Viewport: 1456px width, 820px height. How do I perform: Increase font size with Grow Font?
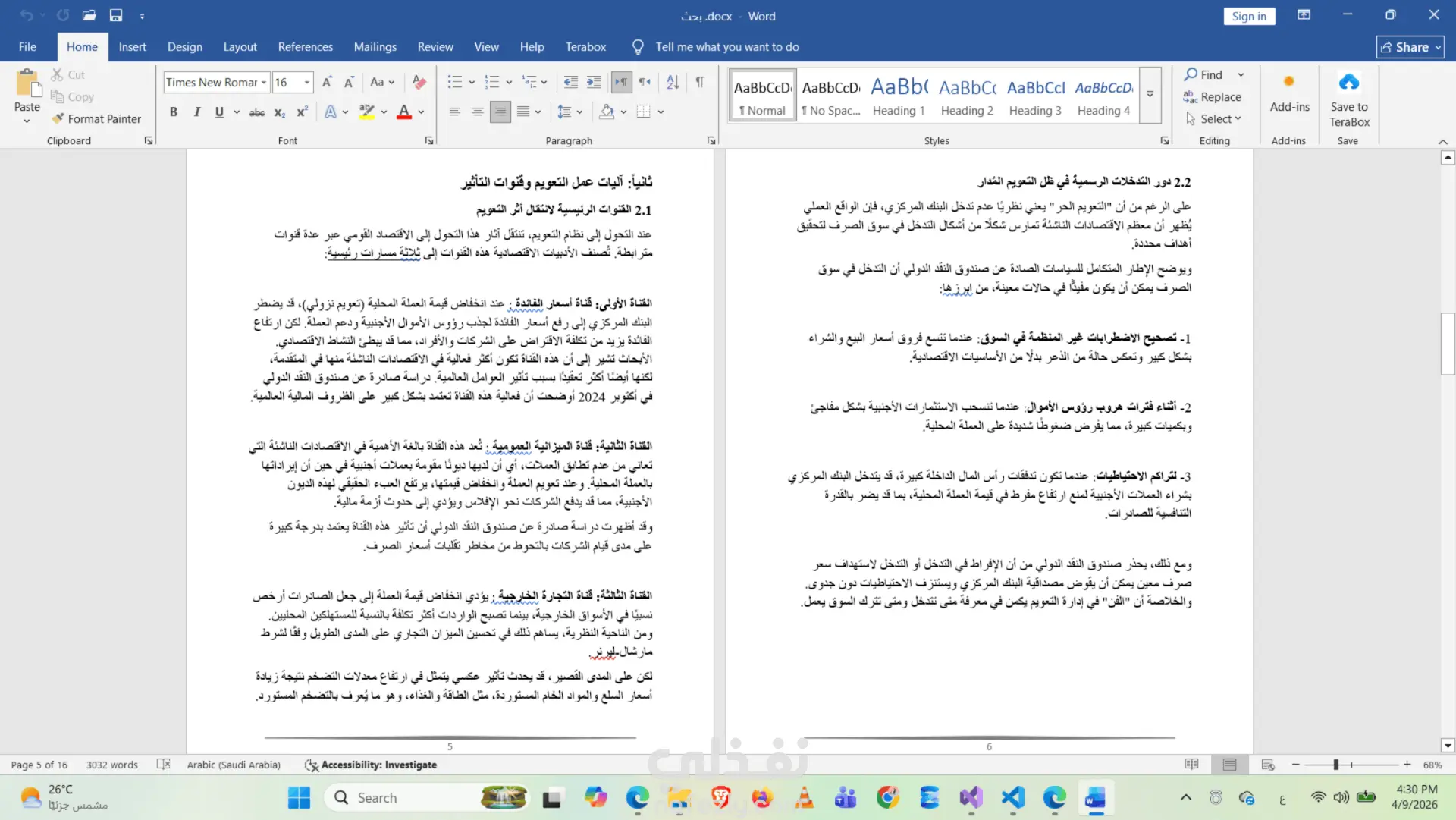(x=327, y=82)
